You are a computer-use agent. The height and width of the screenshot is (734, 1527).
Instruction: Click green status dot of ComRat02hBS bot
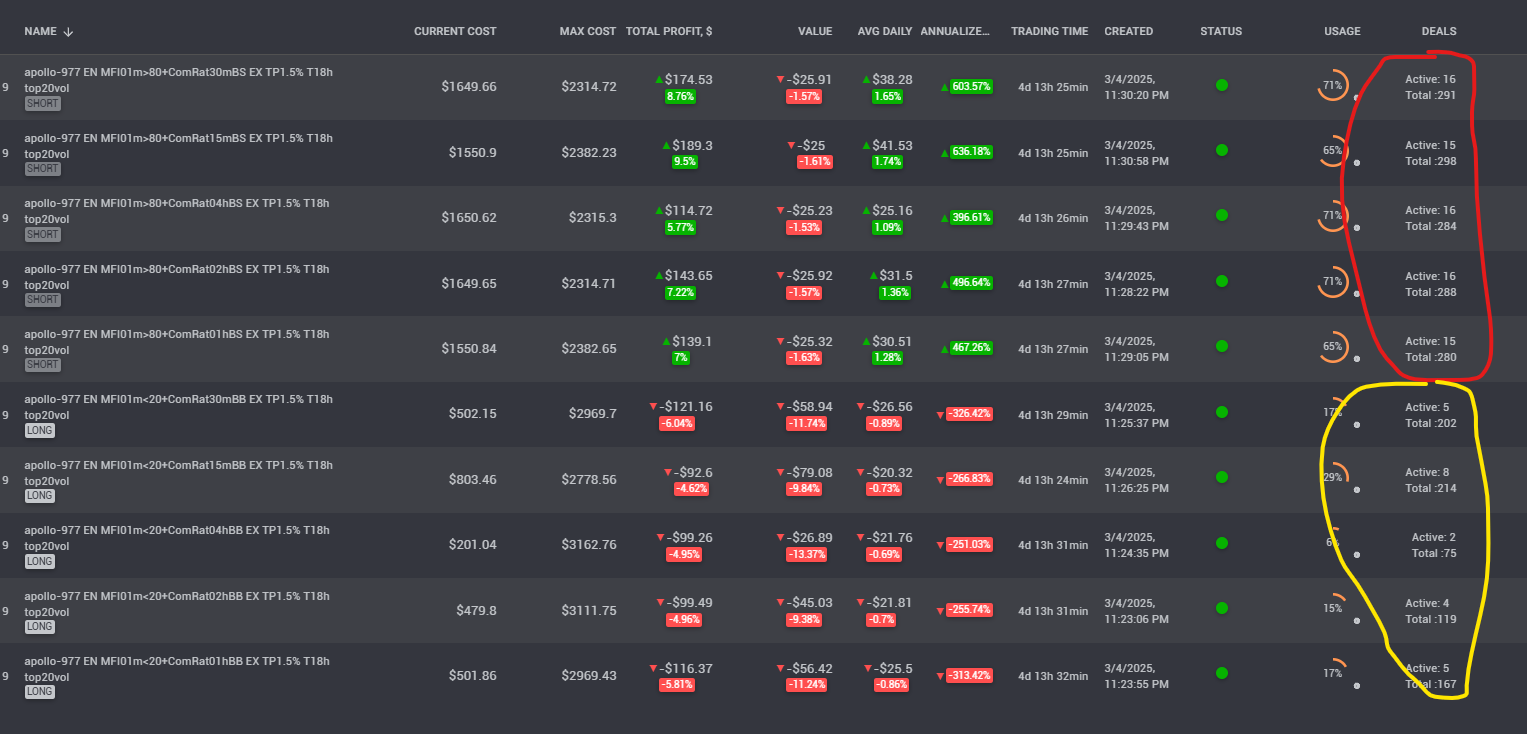click(x=1221, y=281)
